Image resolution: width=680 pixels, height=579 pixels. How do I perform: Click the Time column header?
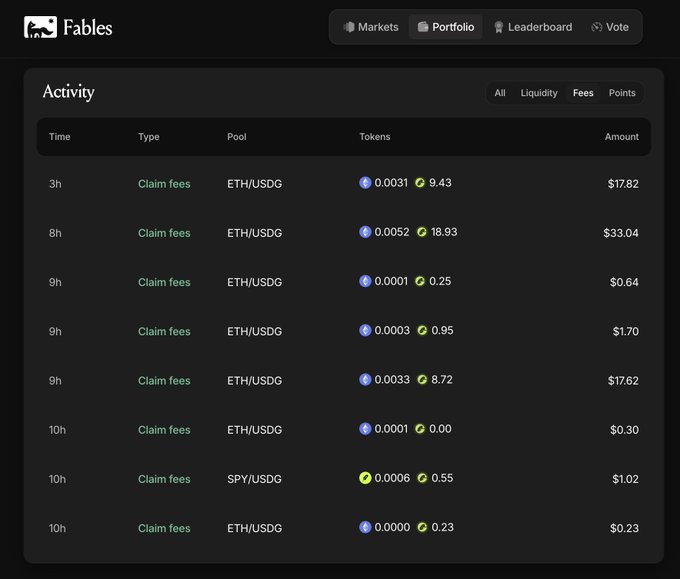coord(59,137)
